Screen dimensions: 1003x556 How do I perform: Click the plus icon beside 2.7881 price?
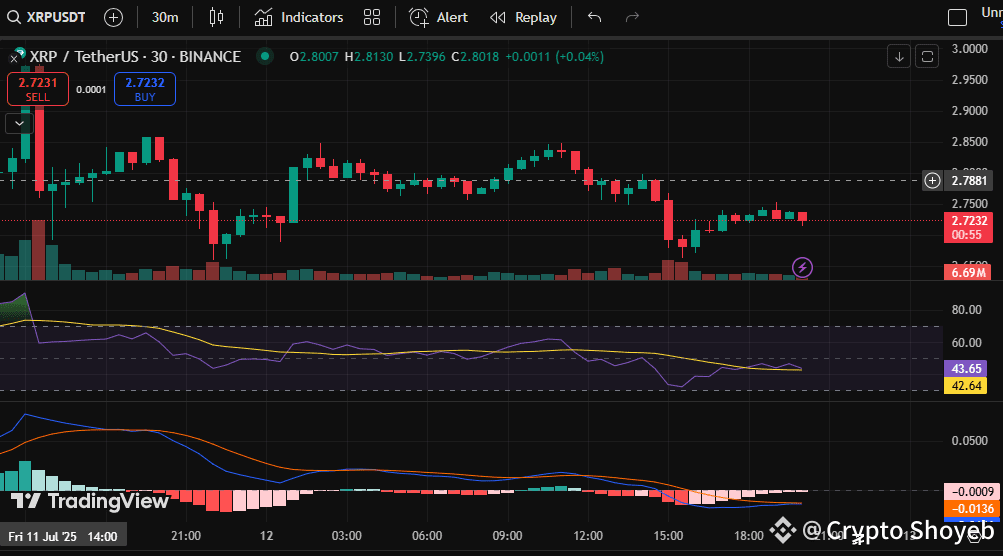click(x=932, y=180)
